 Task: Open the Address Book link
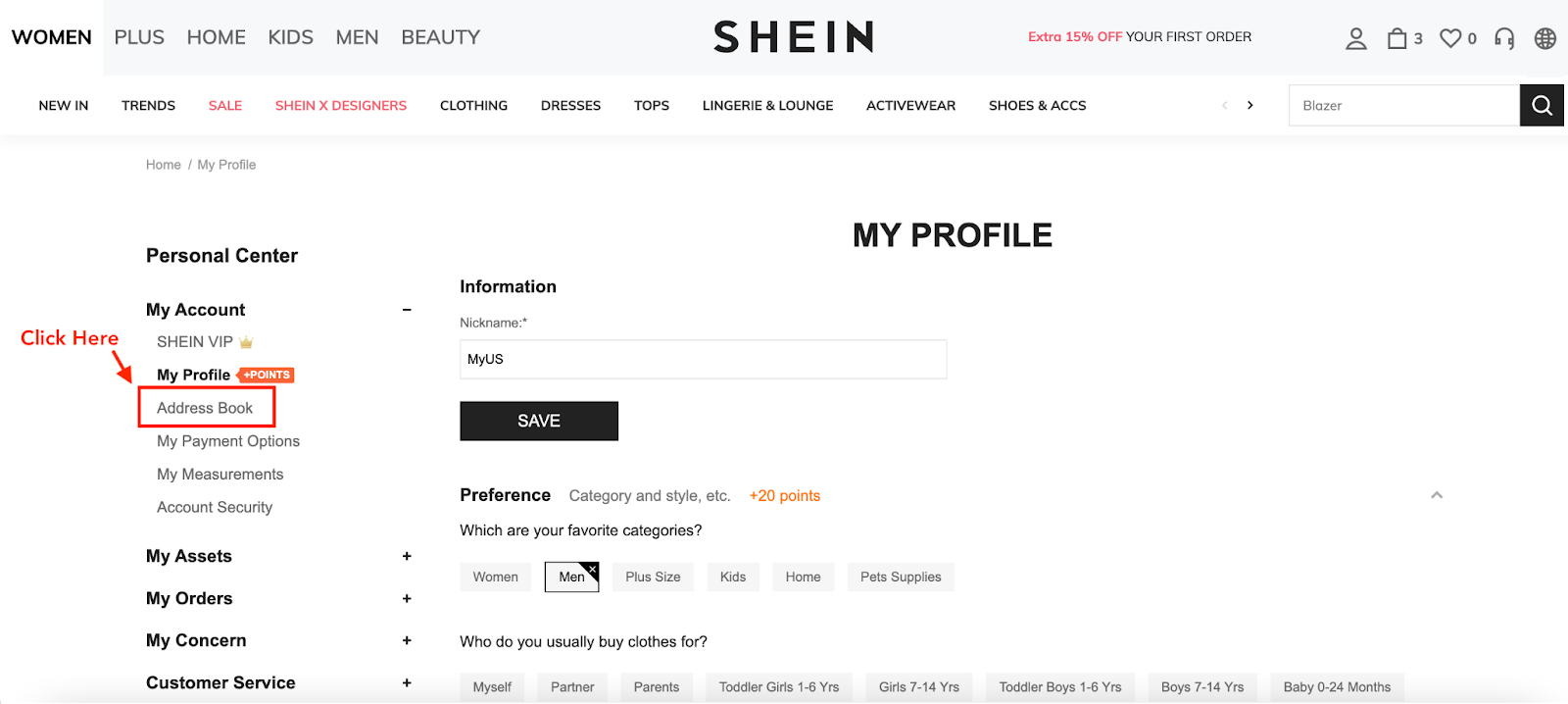(206, 407)
